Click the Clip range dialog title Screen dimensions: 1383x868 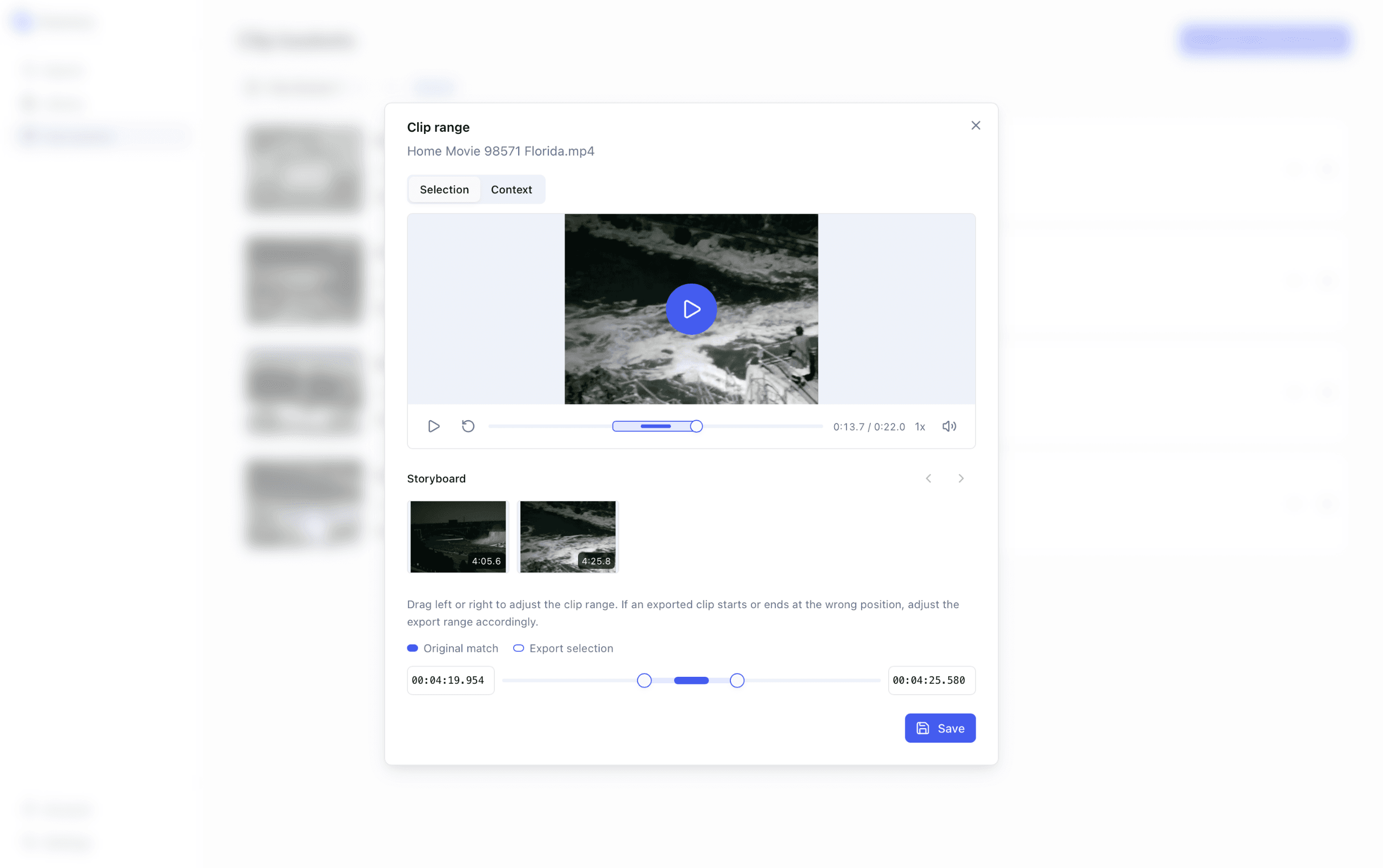pos(438,127)
